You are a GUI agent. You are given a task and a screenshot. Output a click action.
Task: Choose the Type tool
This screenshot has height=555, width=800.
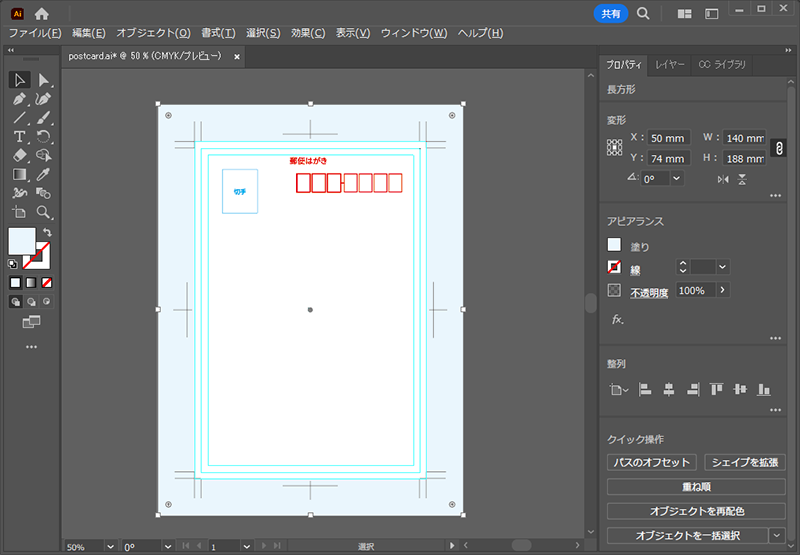pos(20,136)
